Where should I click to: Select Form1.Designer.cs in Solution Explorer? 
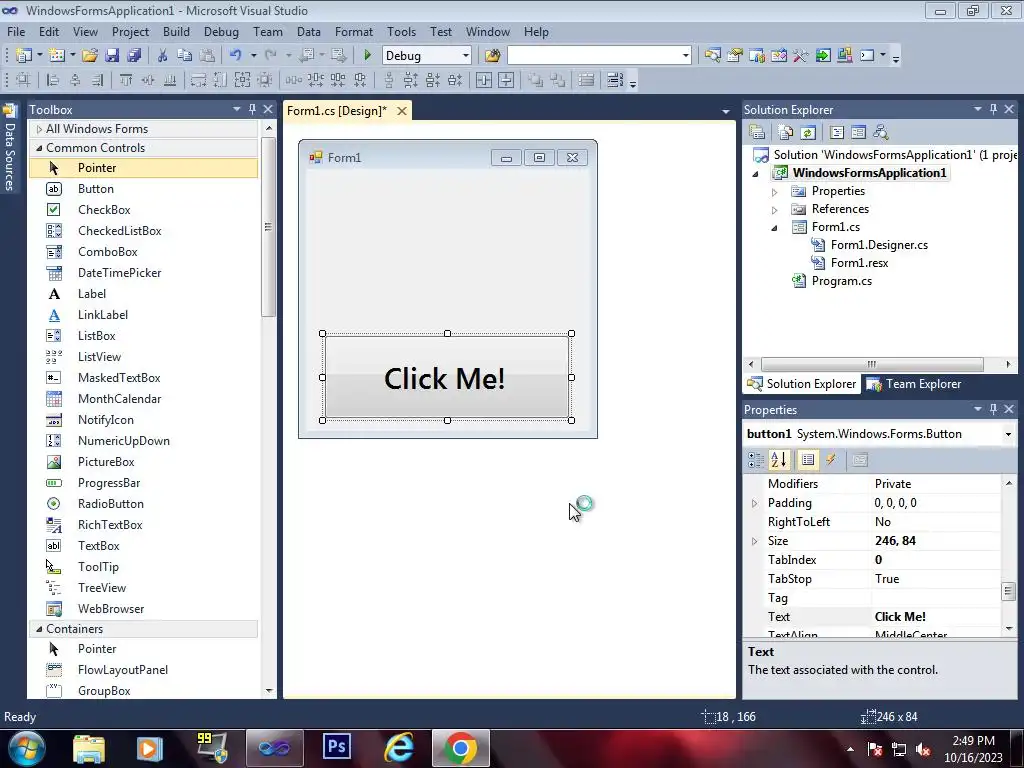click(879, 245)
